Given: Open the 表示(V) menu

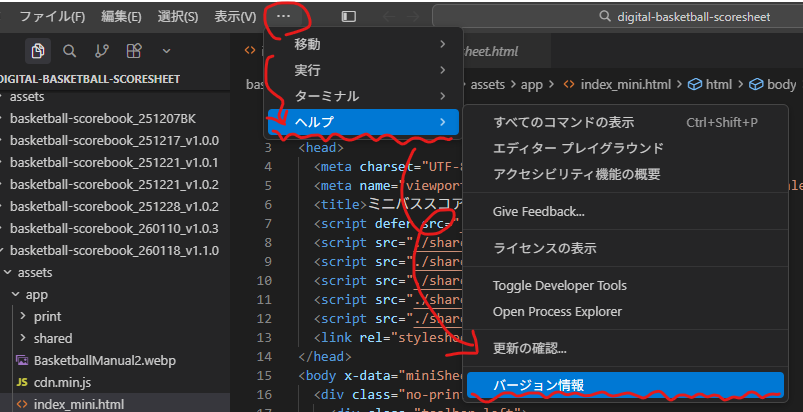Looking at the screenshot, I should click(235, 17).
